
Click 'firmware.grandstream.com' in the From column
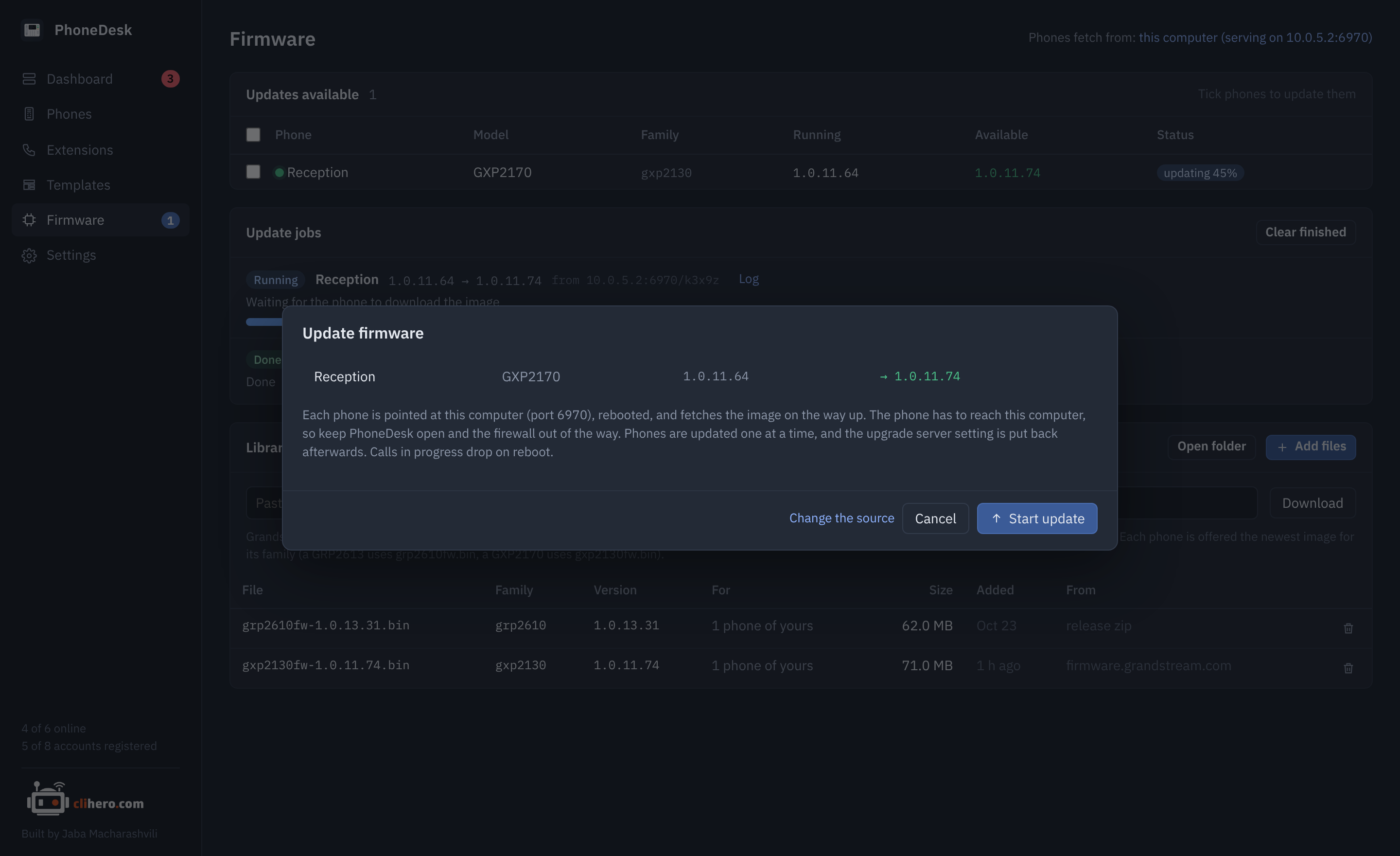[x=1148, y=665]
